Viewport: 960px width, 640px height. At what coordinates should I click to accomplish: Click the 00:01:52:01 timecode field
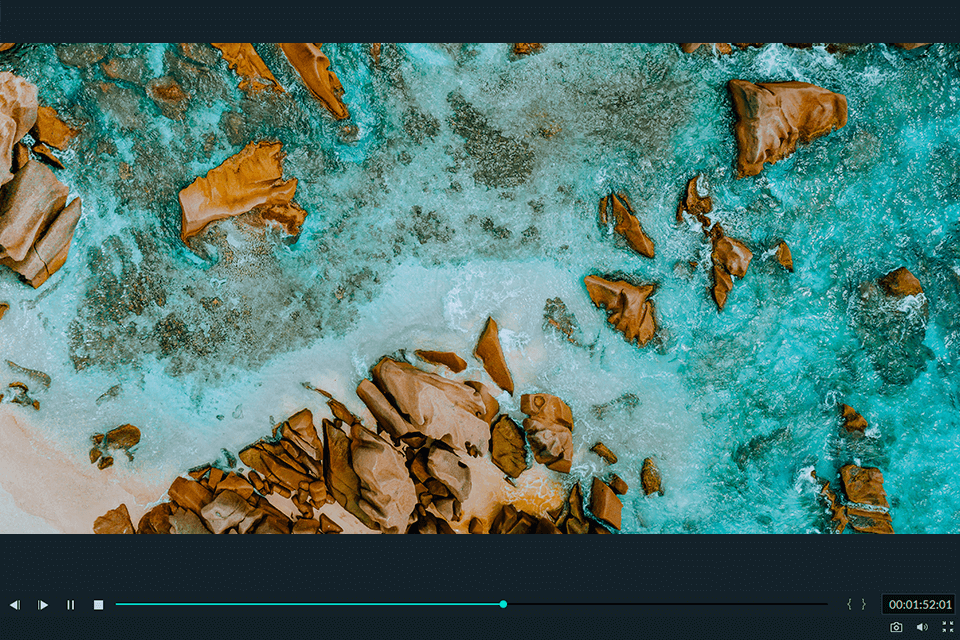point(919,604)
